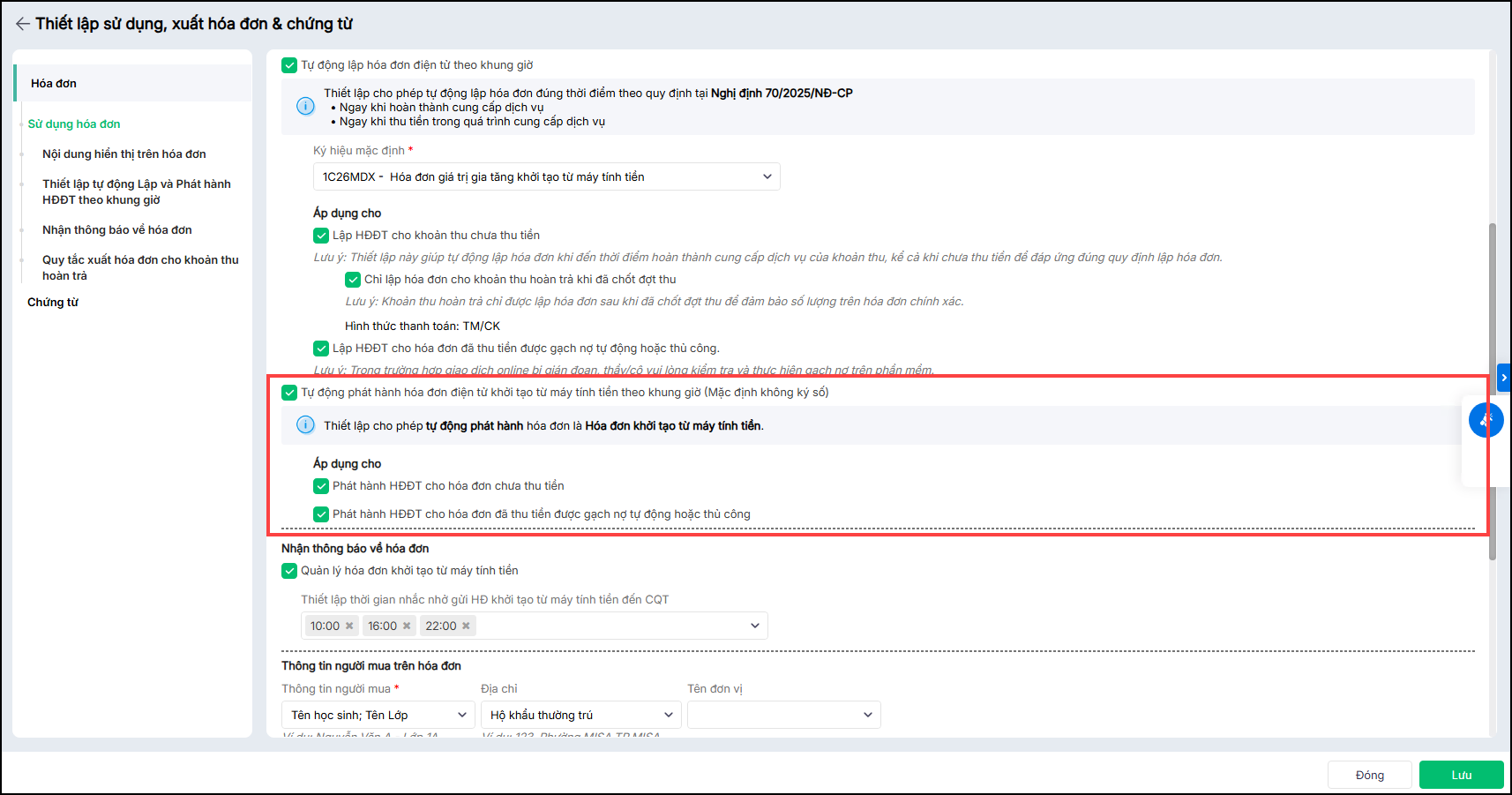Remove the 10:00 reminder time tag
Image resolution: width=1512 pixels, height=795 pixels.
click(x=349, y=626)
